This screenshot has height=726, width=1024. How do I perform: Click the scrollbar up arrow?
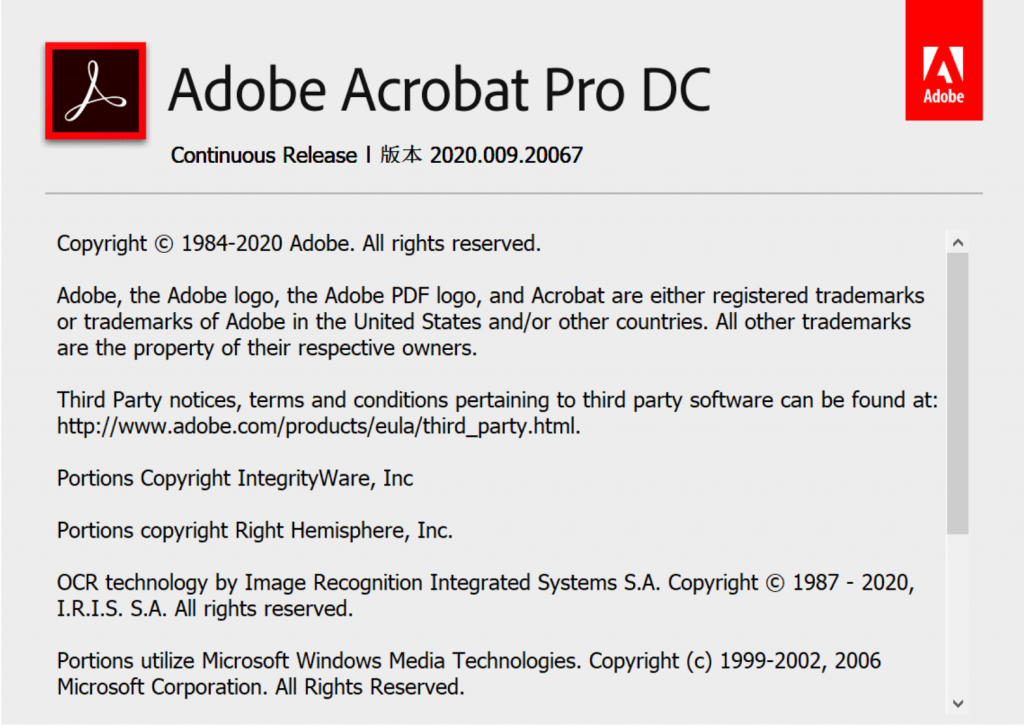958,240
